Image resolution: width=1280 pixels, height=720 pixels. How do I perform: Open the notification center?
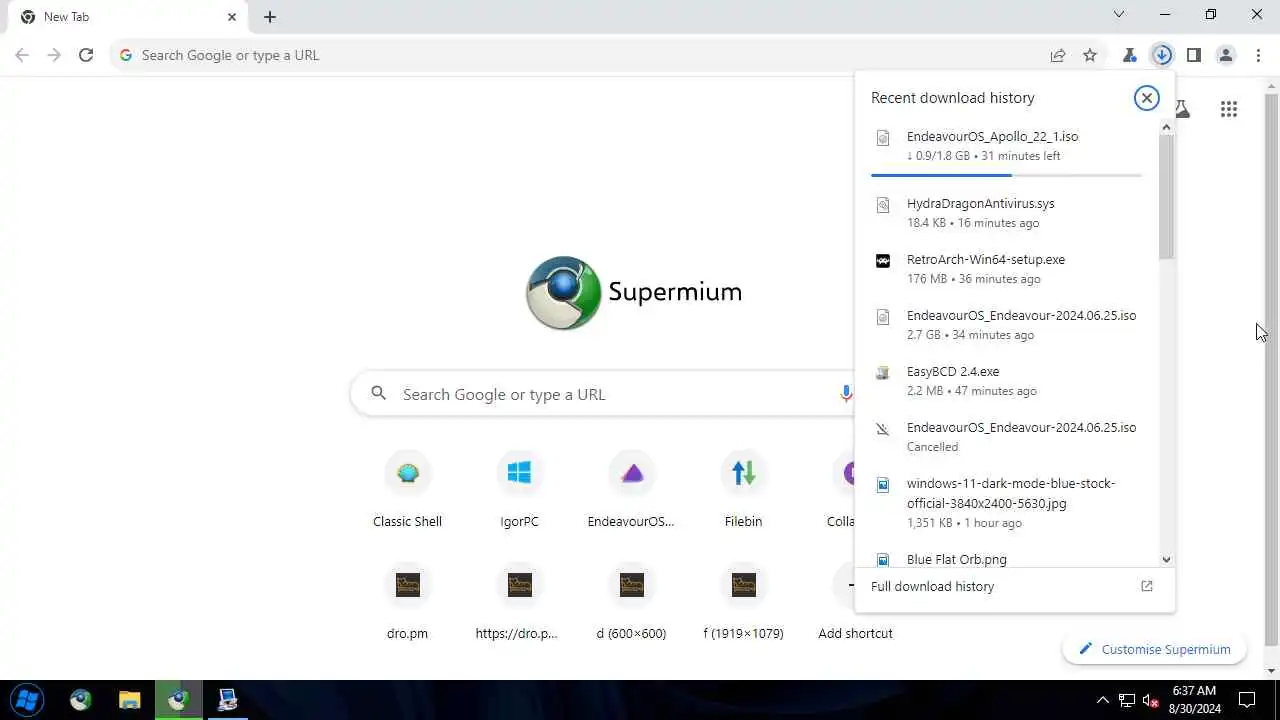pyautogui.click(x=1247, y=700)
